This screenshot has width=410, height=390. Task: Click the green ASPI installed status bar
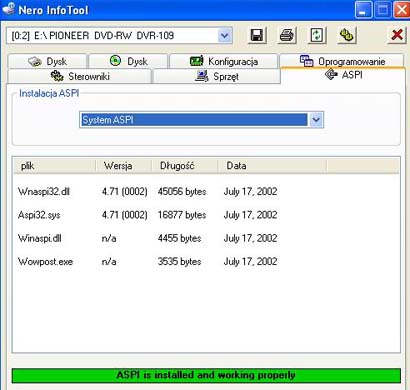click(206, 375)
